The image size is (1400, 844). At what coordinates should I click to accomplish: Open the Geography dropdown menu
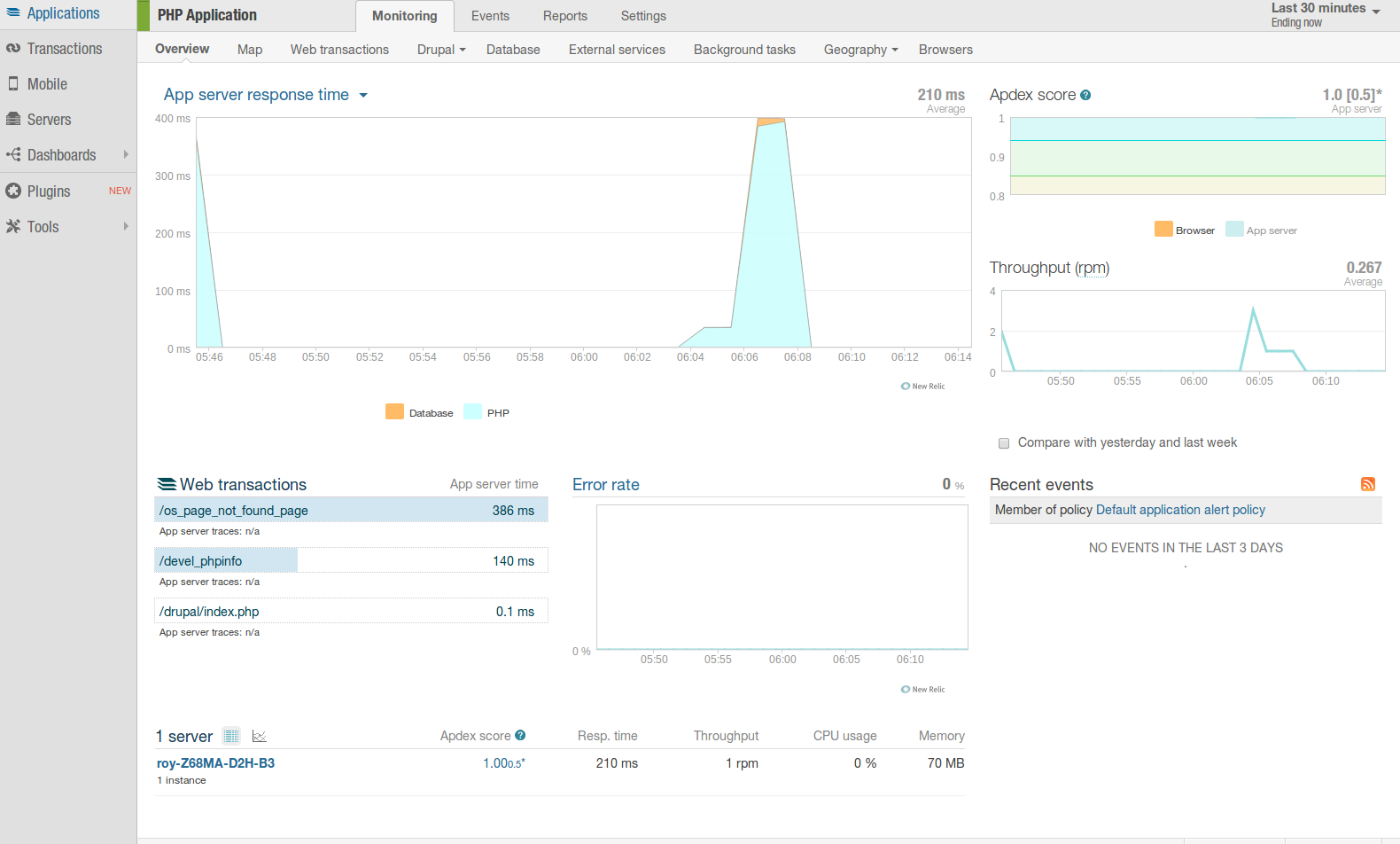point(860,50)
